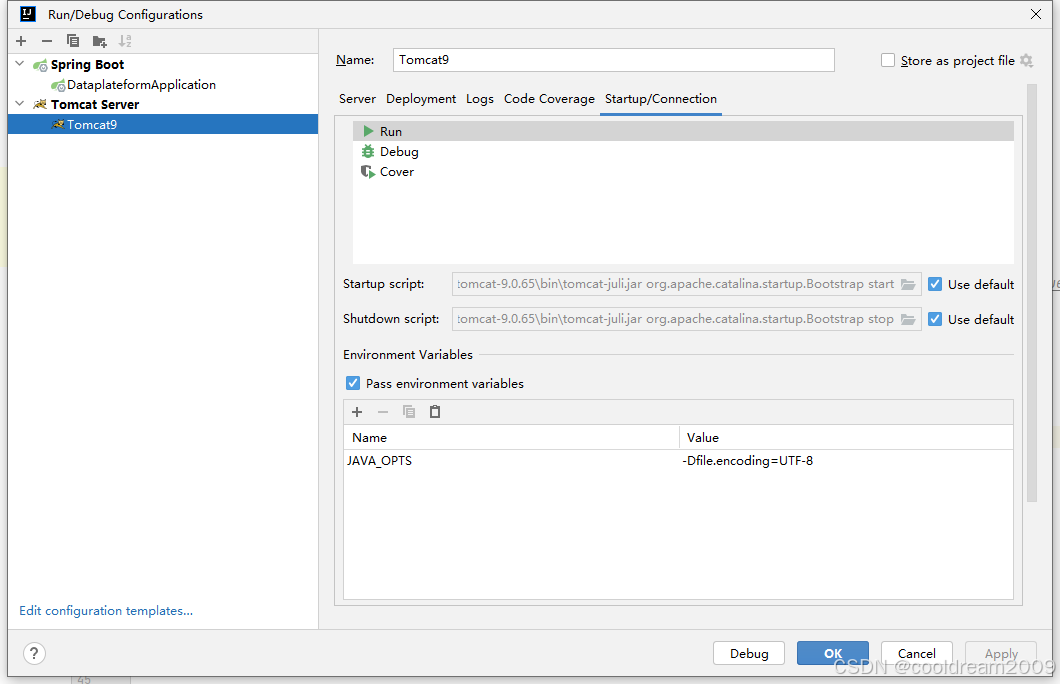1060x684 pixels.
Task: Click the Cancel button
Action: click(916, 654)
